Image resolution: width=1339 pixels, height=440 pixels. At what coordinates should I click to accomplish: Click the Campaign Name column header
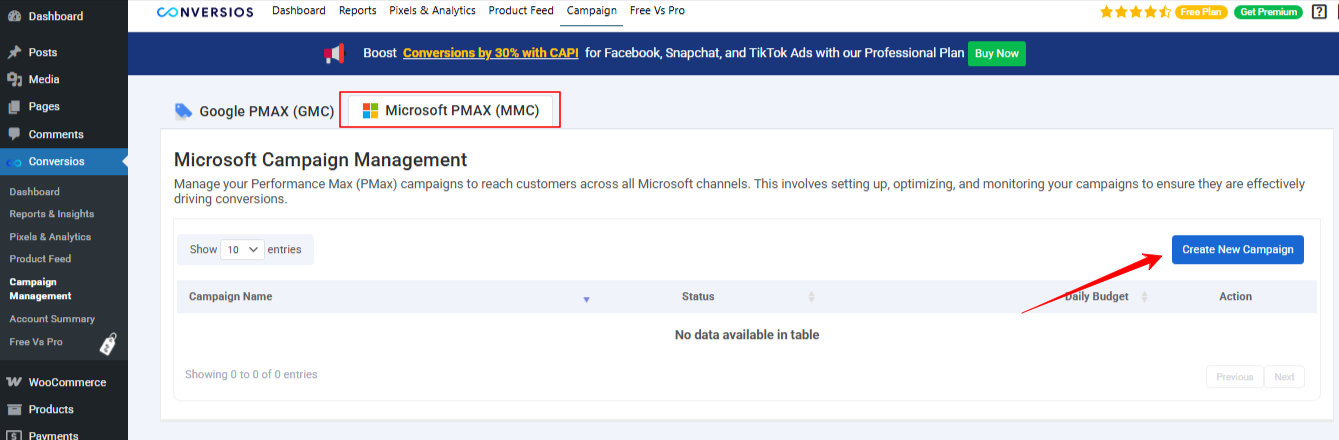click(x=230, y=297)
